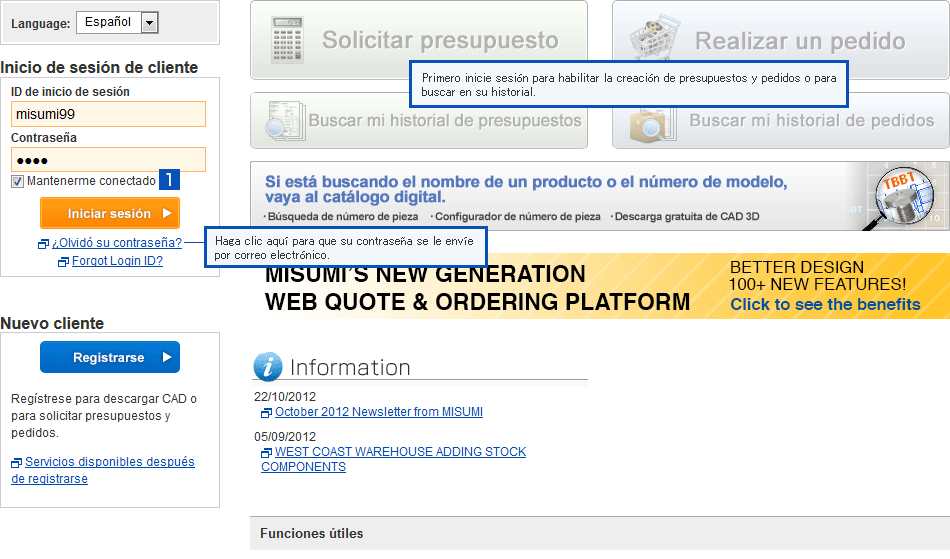Click the Realizar un pedido button
Screen dimensions: 950x559
tap(780, 40)
